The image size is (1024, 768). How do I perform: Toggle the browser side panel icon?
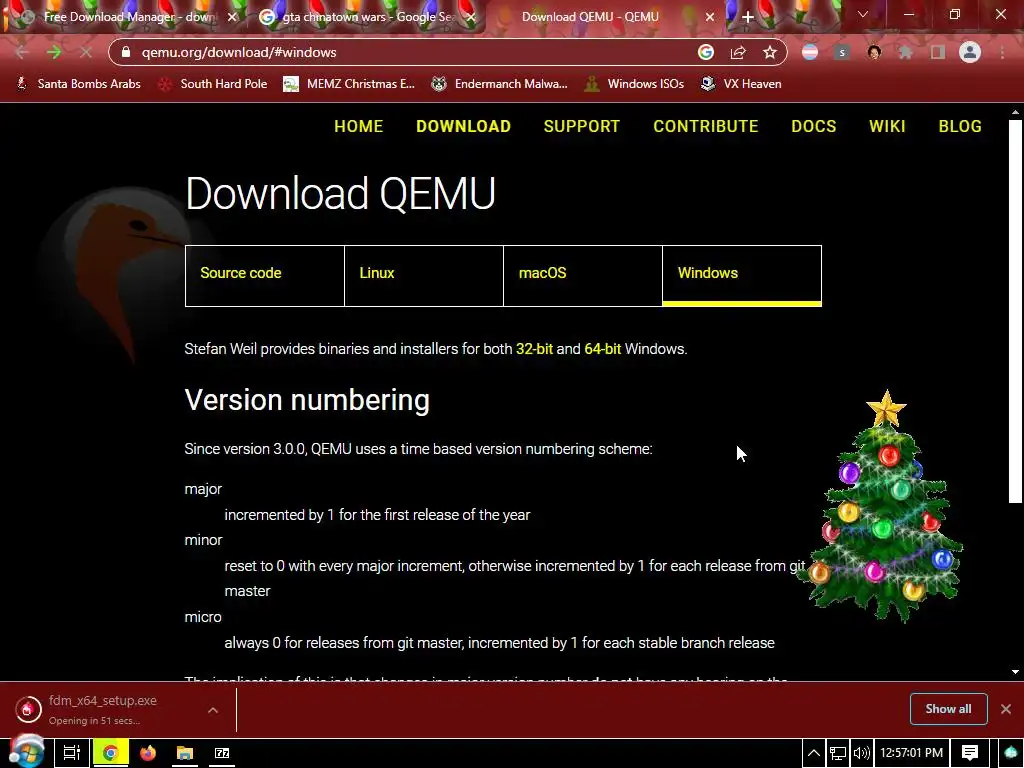[x=938, y=52]
